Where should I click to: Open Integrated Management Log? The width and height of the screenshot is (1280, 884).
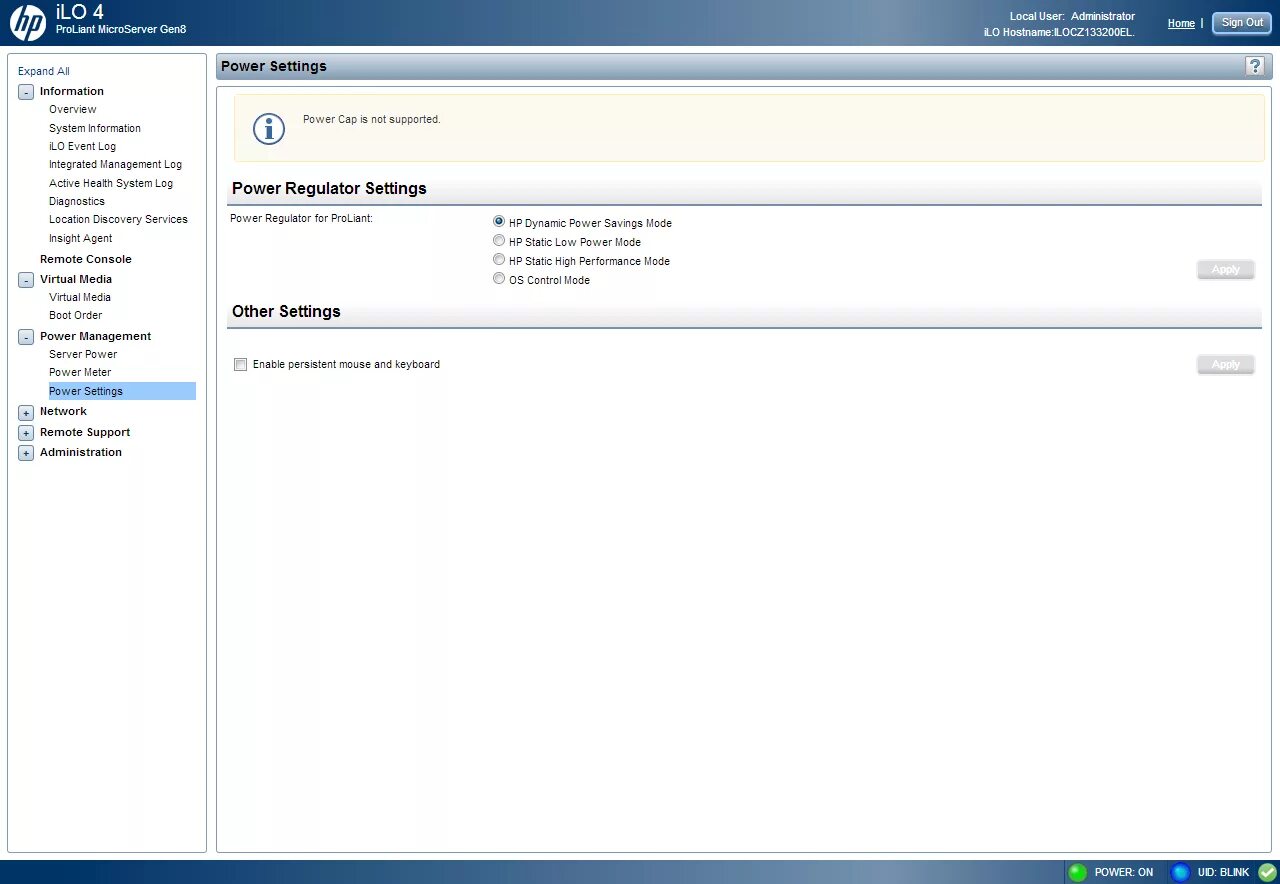click(115, 164)
